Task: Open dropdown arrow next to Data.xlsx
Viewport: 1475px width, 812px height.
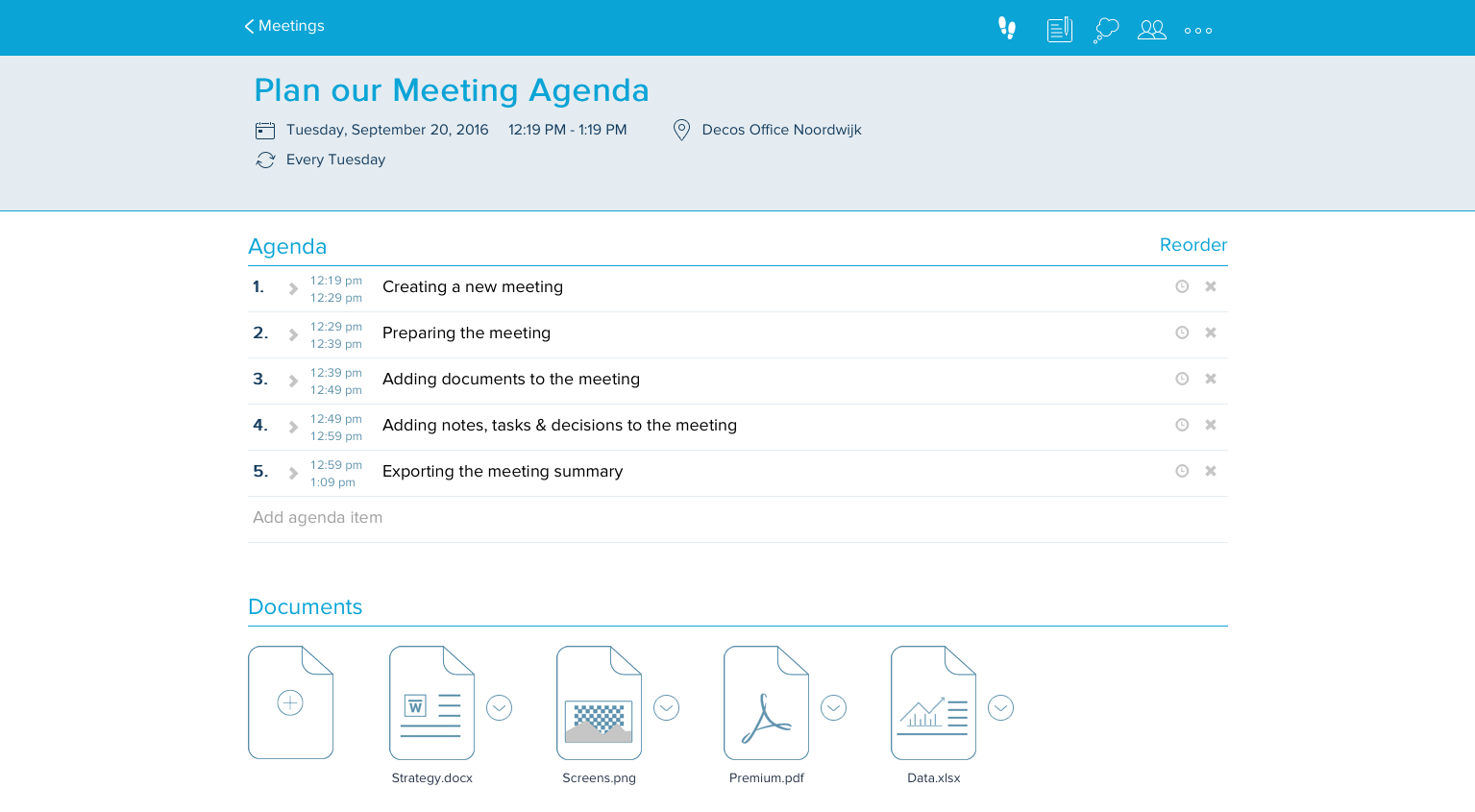Action: [1000, 708]
